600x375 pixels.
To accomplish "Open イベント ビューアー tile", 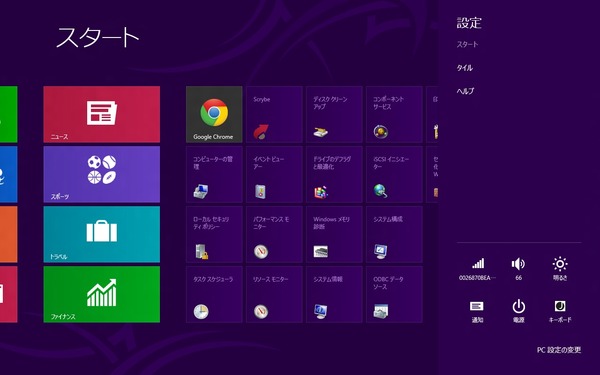I will coord(274,174).
